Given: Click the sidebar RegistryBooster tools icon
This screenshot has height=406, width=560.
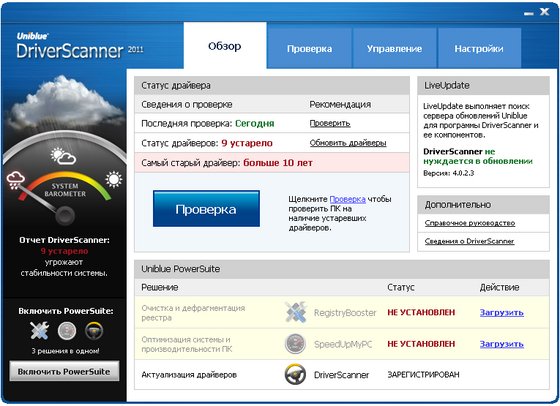Looking at the screenshot, I should pyautogui.click(x=39, y=330).
